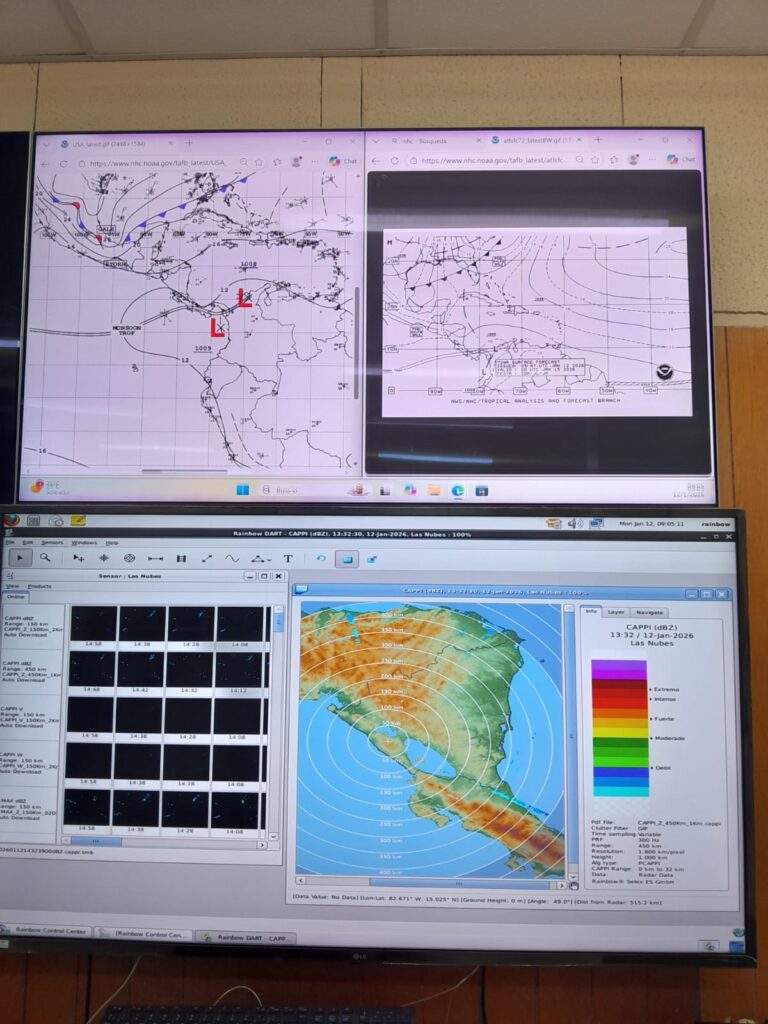The image size is (768, 1024).
Task: Select the concentric range rings tool
Action: point(129,558)
